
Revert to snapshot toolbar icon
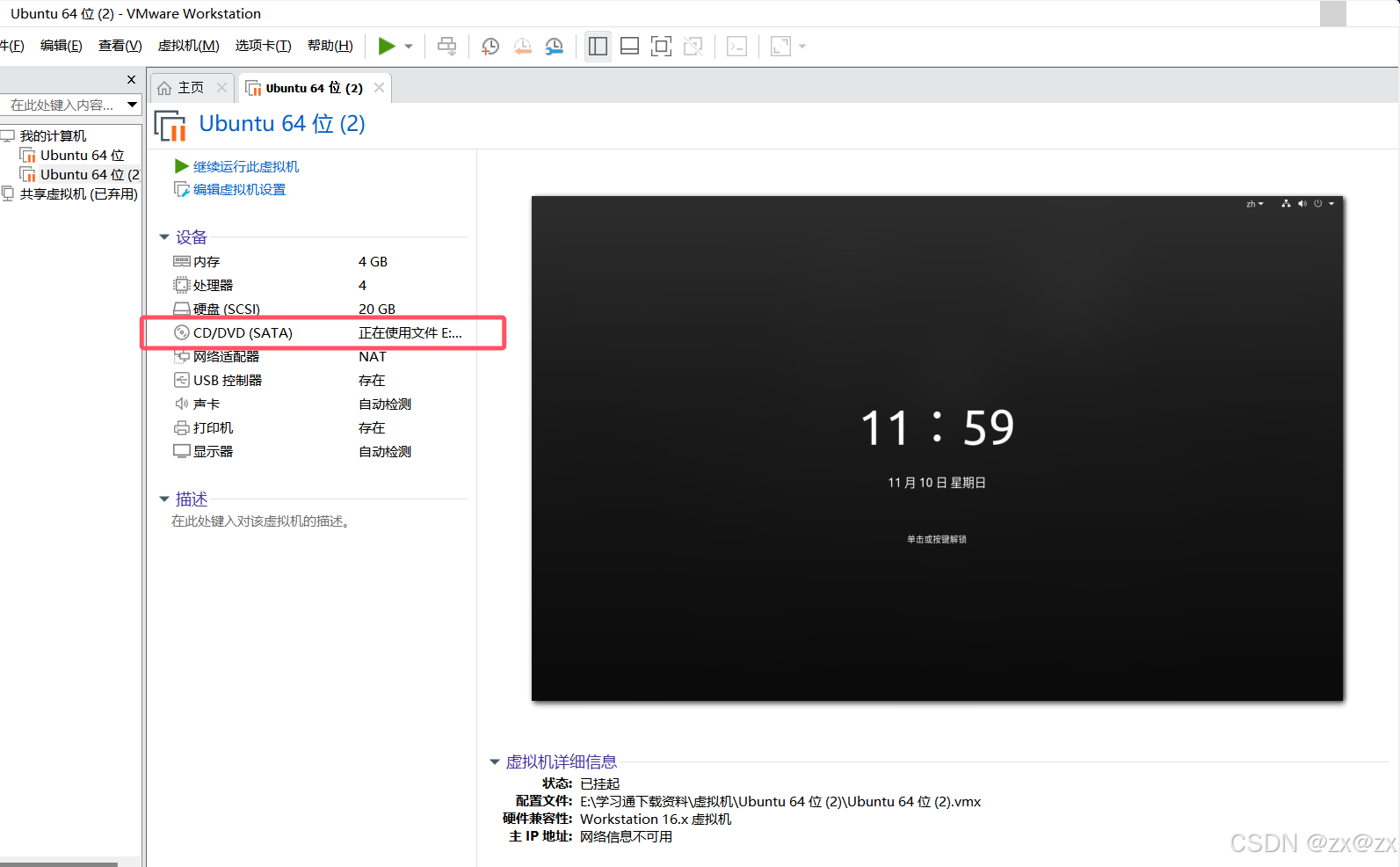pos(522,47)
